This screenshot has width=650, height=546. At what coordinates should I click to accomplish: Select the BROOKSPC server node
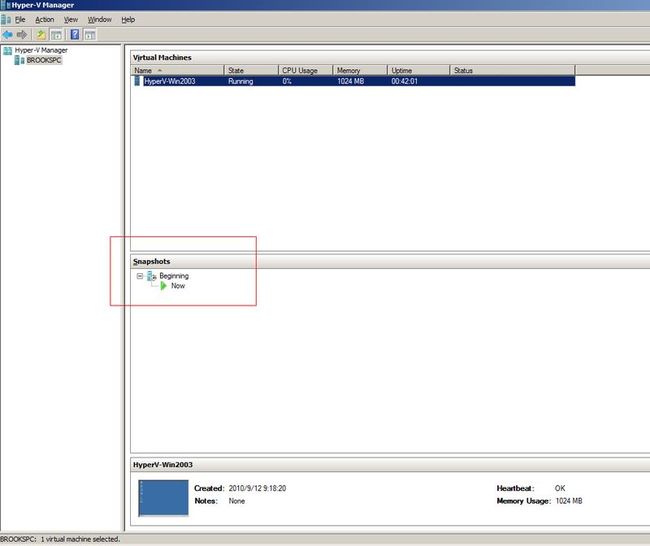click(x=44, y=61)
